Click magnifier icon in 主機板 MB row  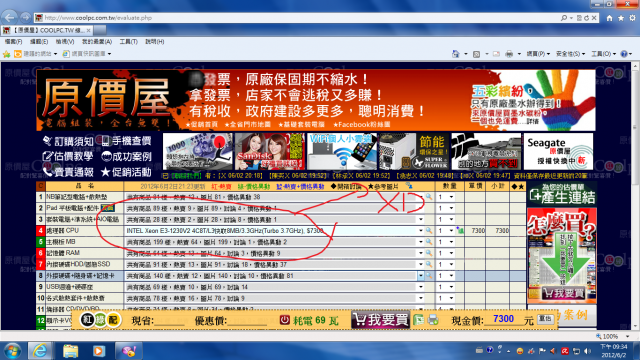(x=429, y=242)
